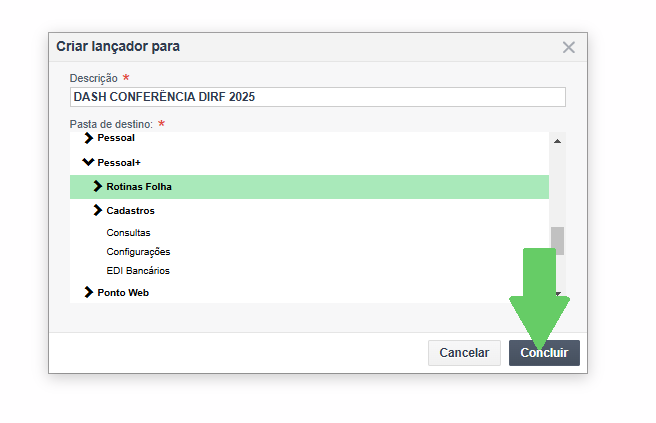
Task: Click the Descrição text input field
Action: coord(317,97)
